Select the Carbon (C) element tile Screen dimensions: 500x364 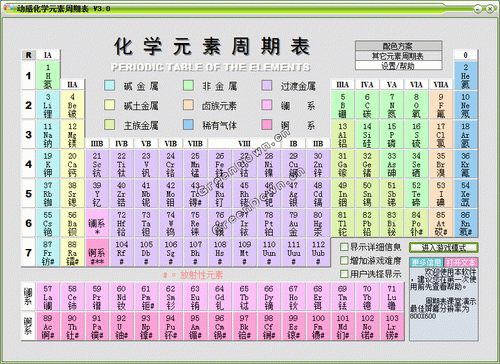[x=367, y=105]
